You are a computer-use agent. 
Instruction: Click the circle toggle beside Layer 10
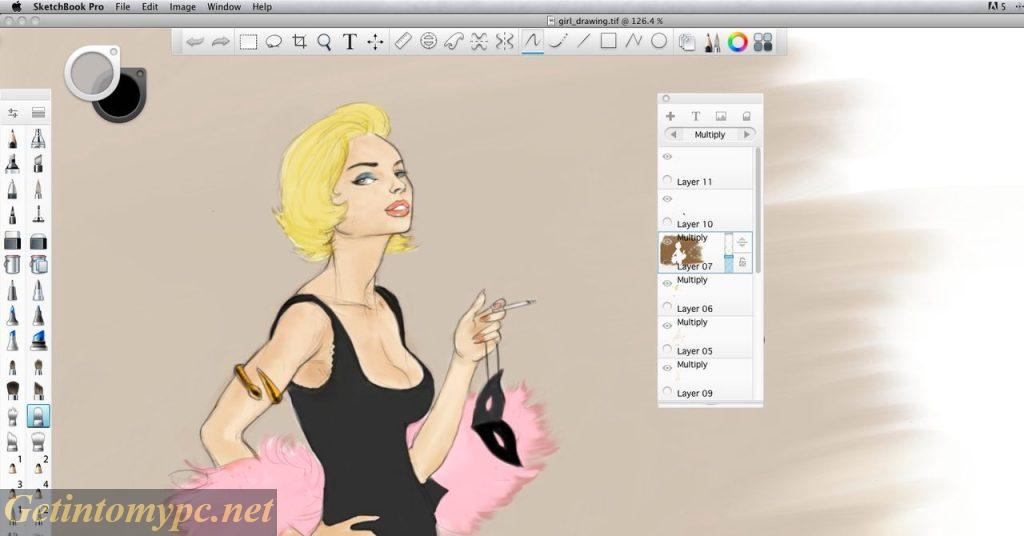point(667,222)
